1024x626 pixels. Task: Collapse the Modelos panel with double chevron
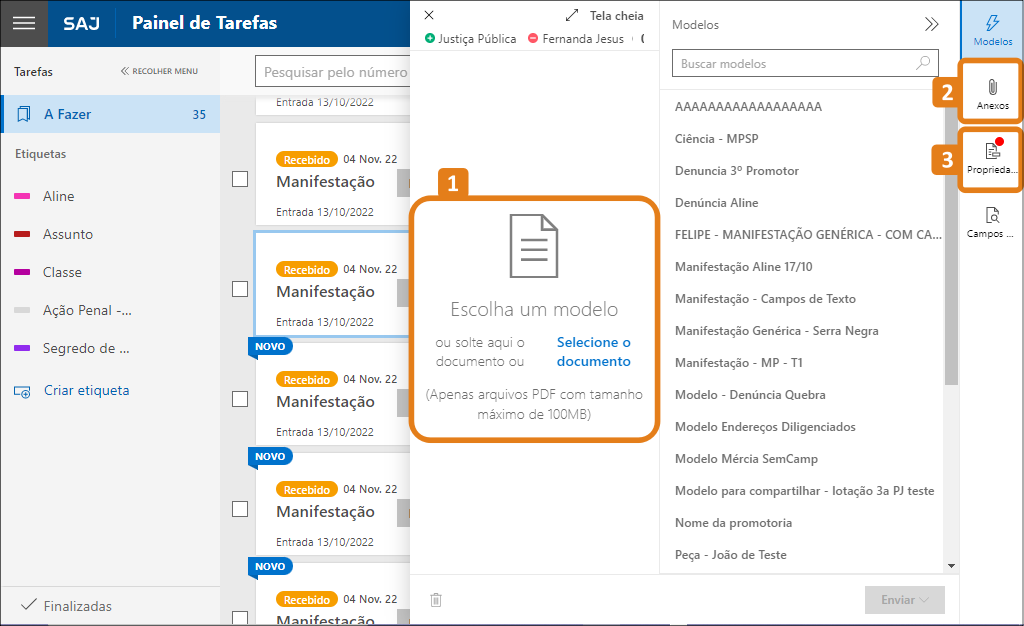pyautogui.click(x=931, y=24)
